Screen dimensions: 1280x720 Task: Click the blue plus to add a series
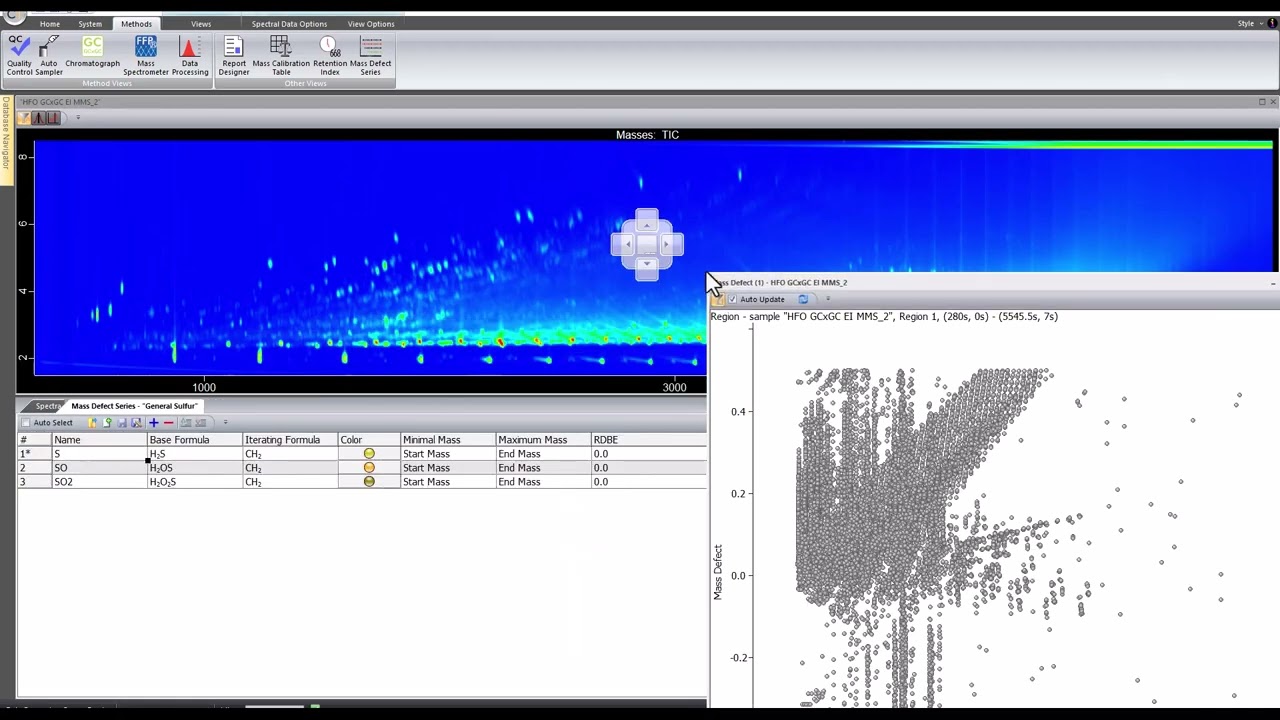point(154,423)
